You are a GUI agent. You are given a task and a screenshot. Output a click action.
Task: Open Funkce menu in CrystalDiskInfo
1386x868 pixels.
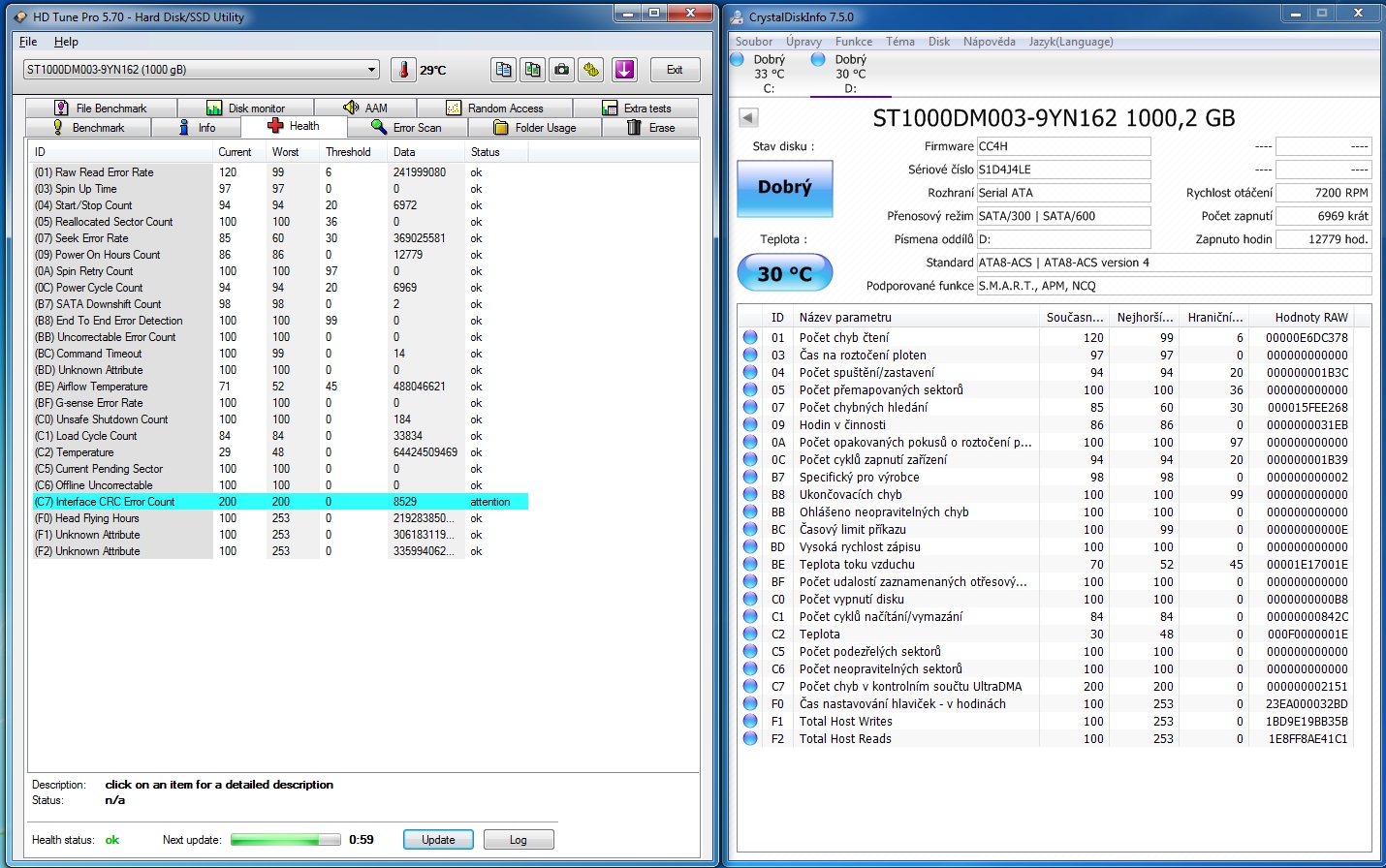pos(854,42)
